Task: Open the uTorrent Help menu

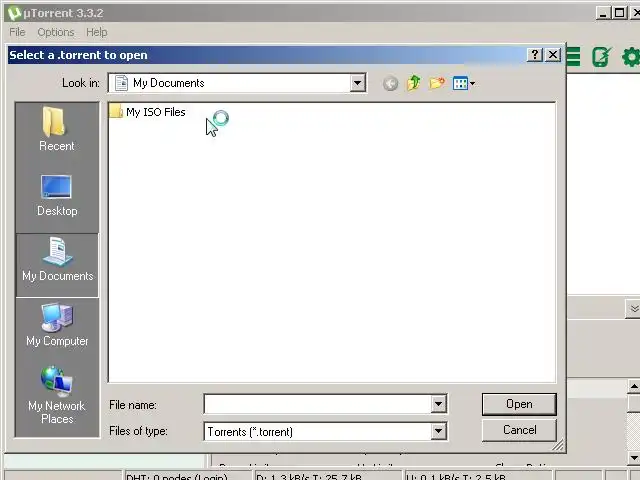Action: click(97, 32)
